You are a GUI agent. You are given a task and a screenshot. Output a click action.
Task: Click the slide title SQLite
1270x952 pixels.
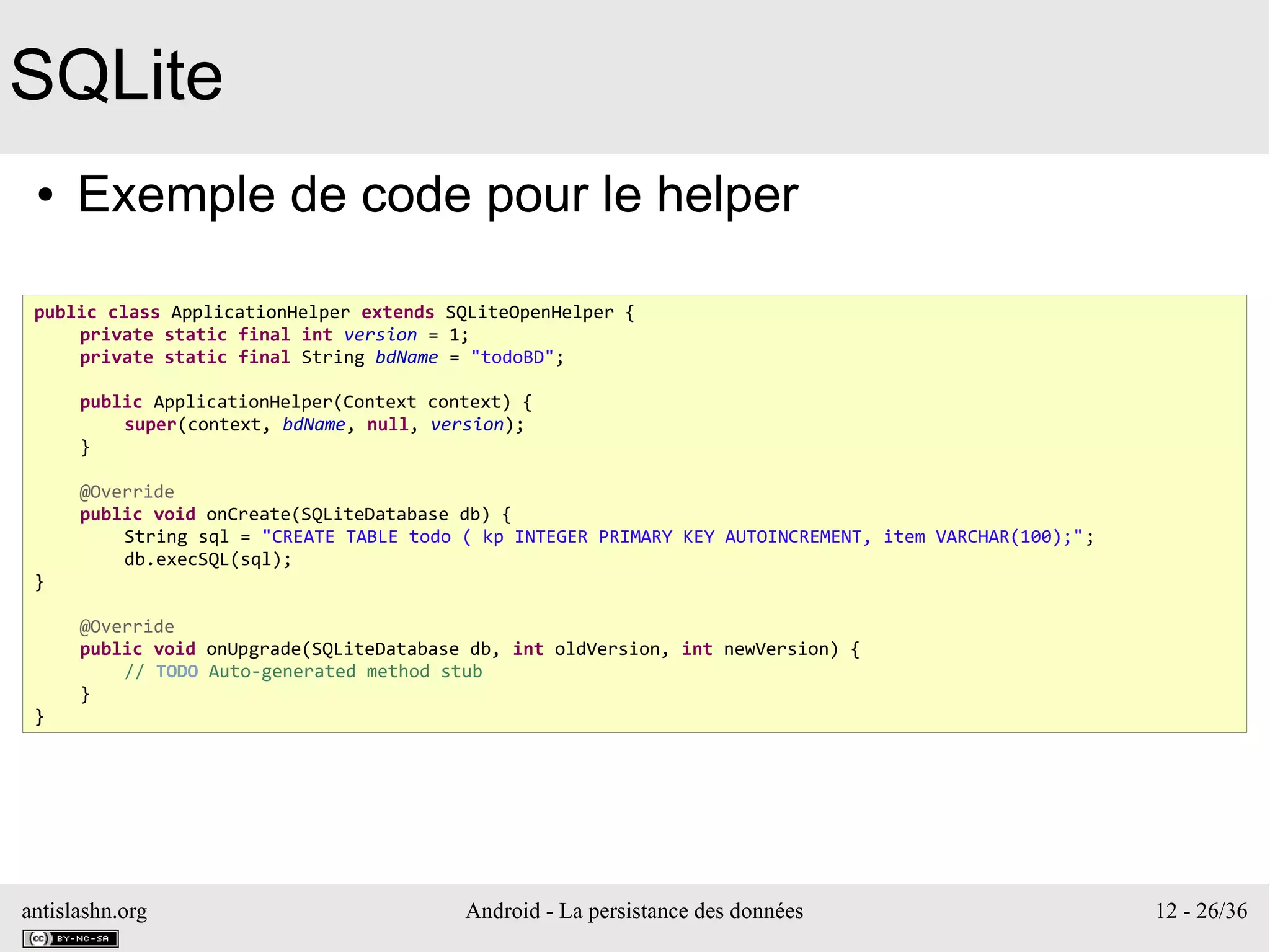[117, 76]
